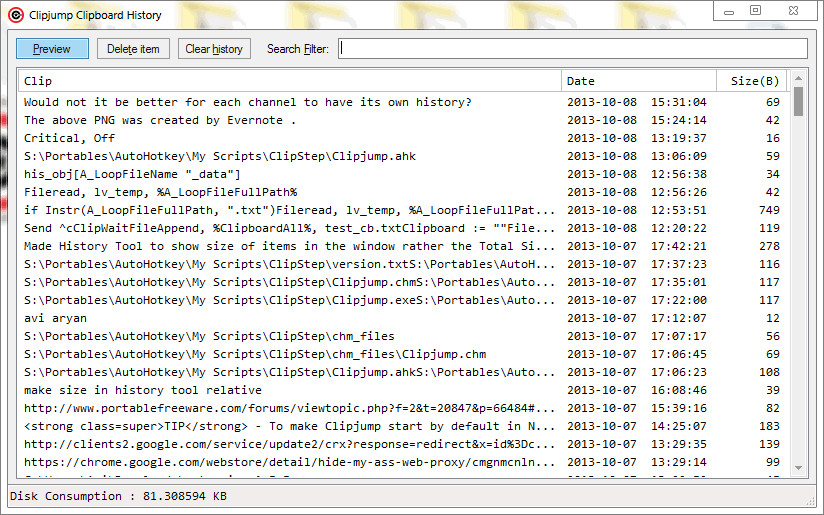Maximize the Clipjump Clipboard History window
Image resolution: width=824 pixels, height=515 pixels.
[755, 11]
